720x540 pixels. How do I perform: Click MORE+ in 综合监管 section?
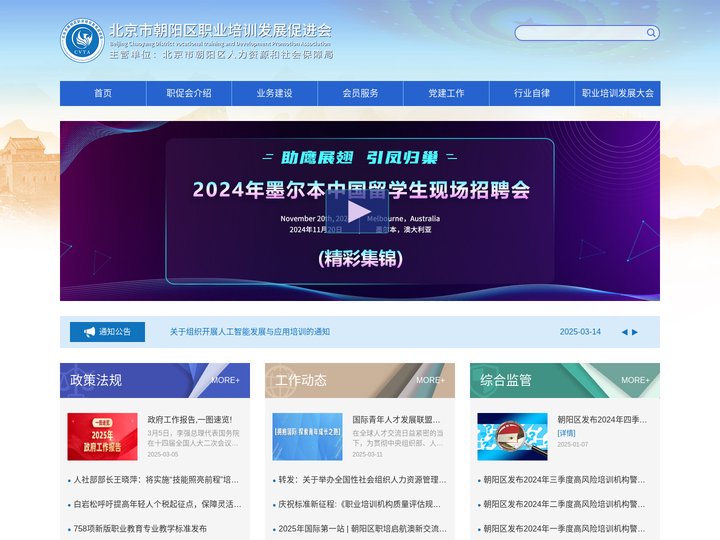tap(636, 380)
